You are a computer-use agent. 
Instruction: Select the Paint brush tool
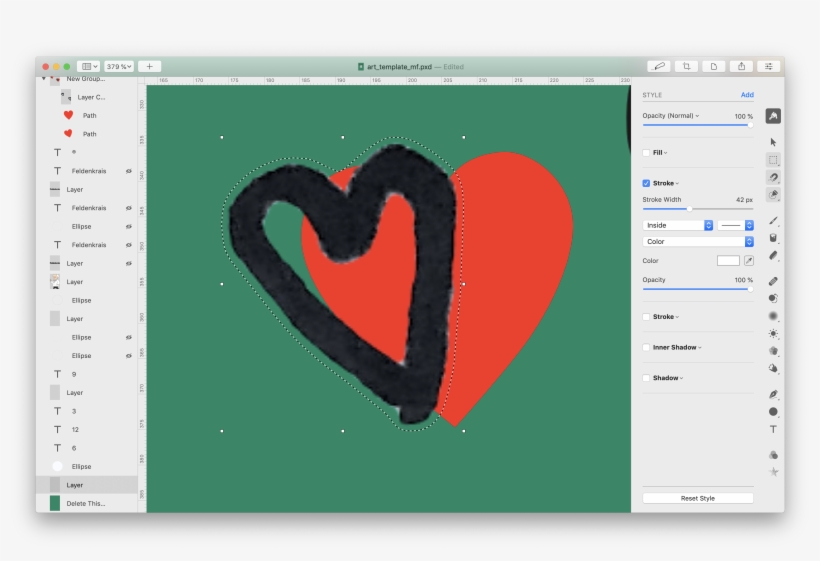coord(773,221)
